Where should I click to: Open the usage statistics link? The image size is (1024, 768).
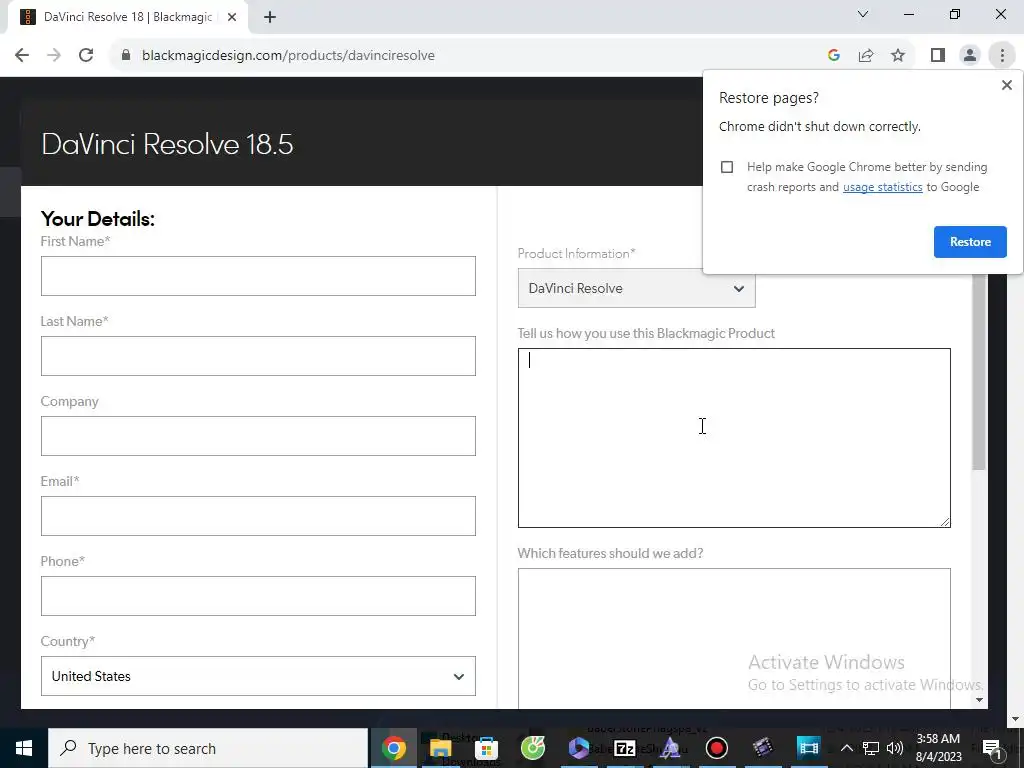point(882,187)
